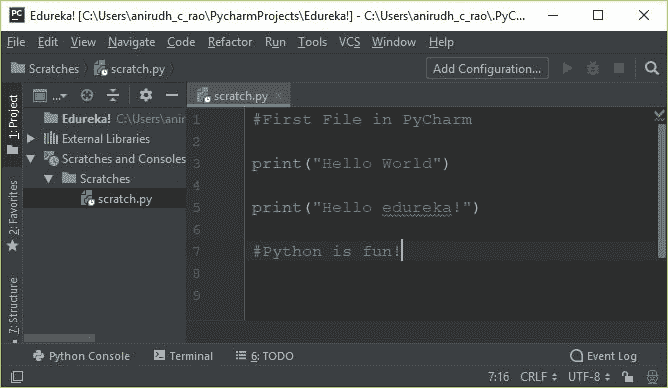
Task: Open the 6: TODO tool window
Action: (265, 356)
